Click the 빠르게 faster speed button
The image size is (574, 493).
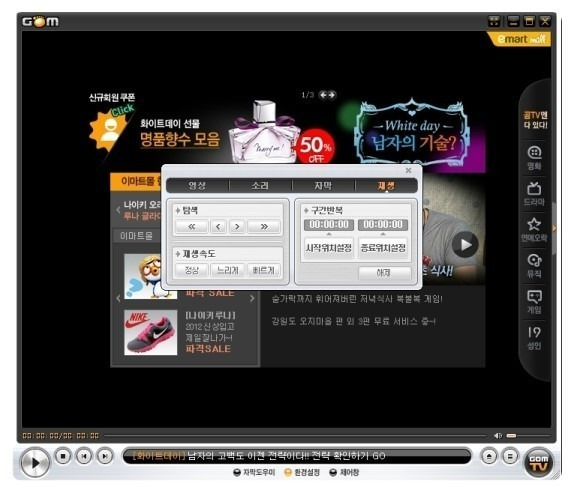pos(264,270)
